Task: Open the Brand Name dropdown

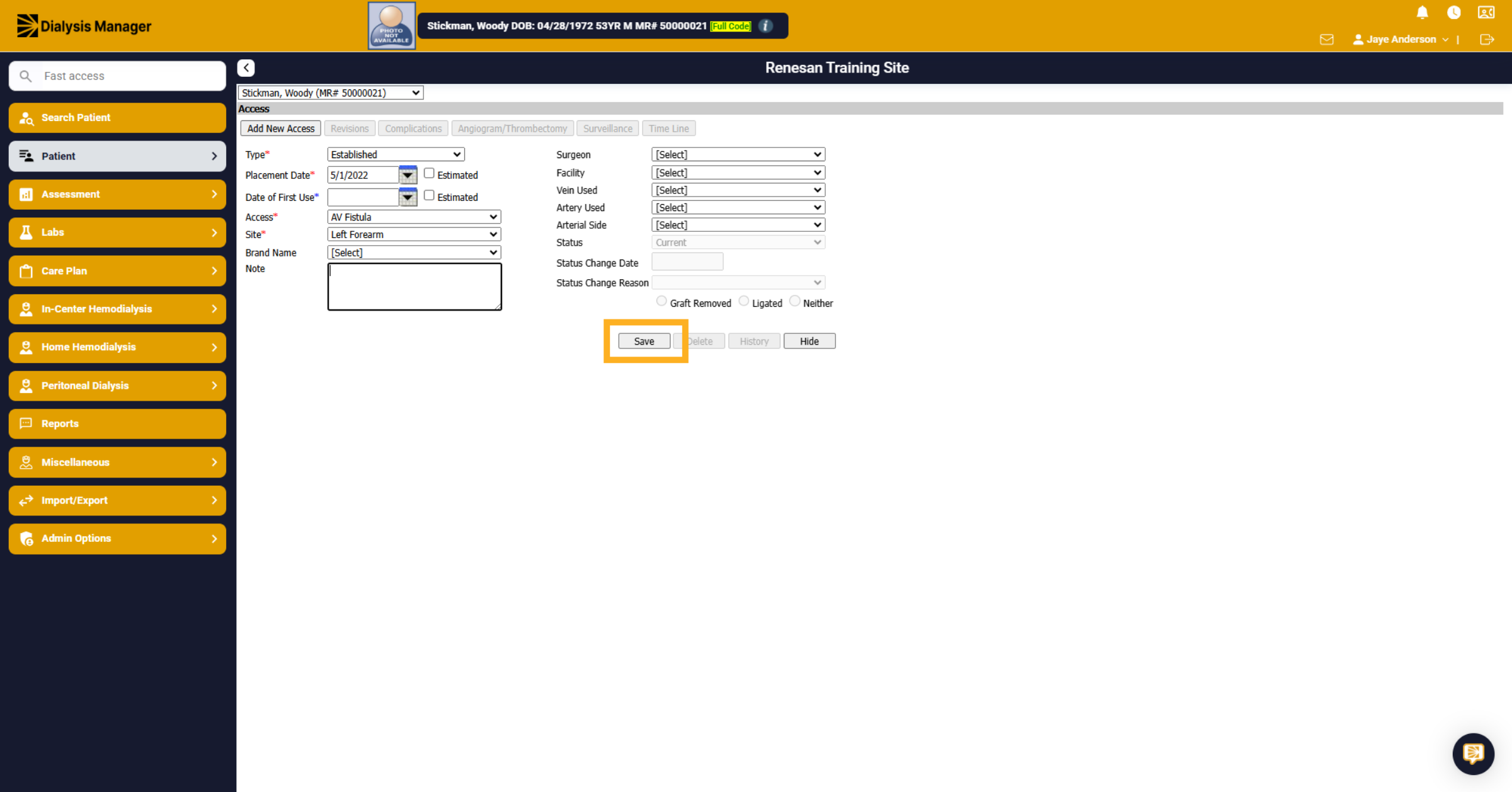Action: [414, 253]
